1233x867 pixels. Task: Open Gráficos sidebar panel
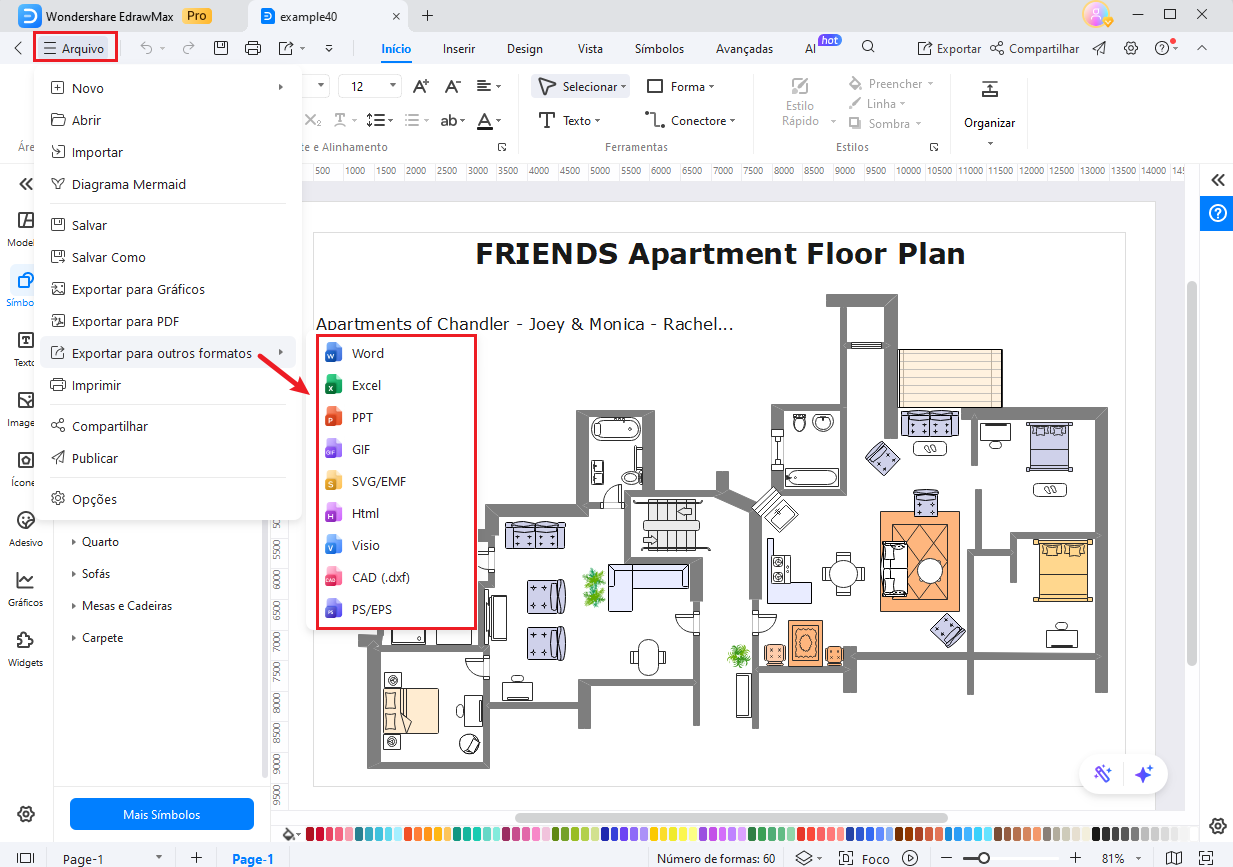coord(26,589)
